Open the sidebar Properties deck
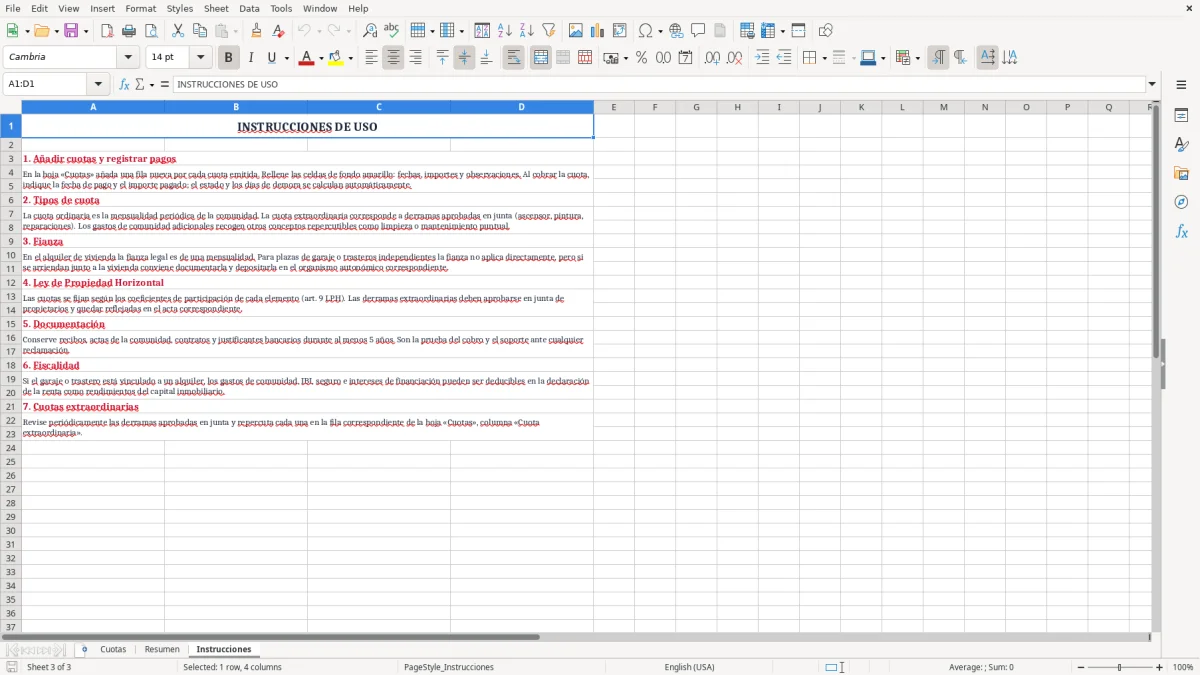 (x=1181, y=115)
